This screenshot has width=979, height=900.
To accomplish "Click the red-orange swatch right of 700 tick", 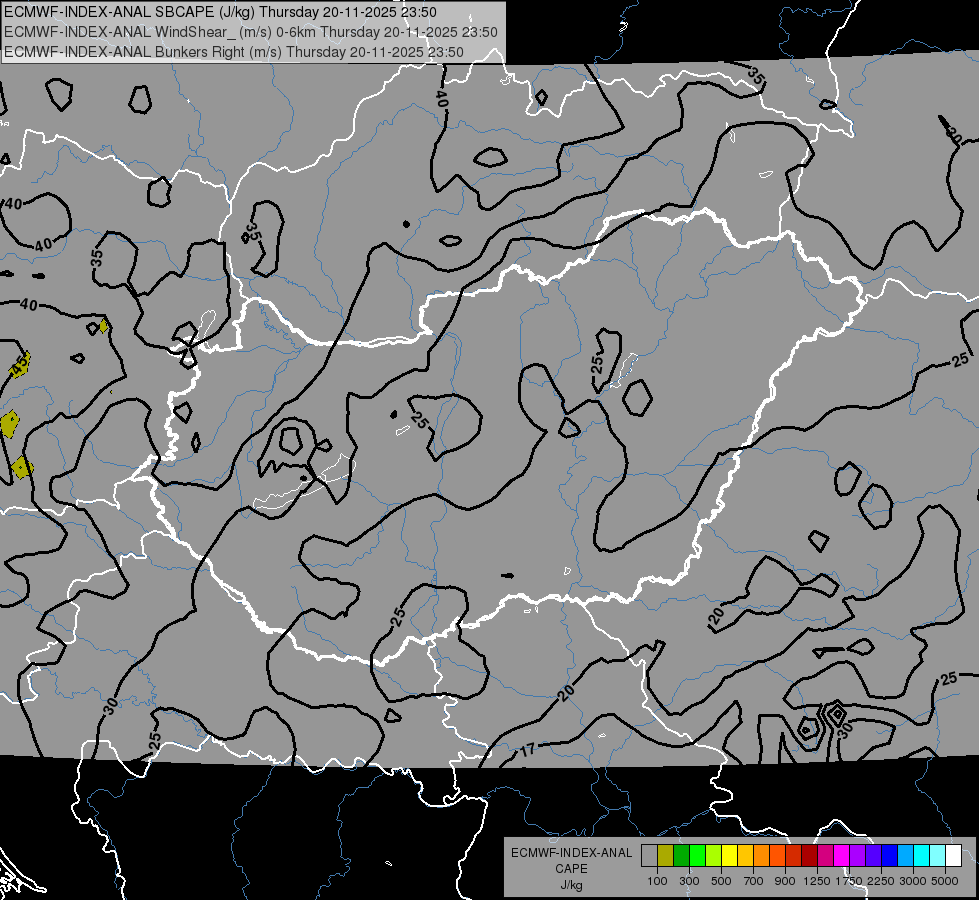I will coord(777,856).
